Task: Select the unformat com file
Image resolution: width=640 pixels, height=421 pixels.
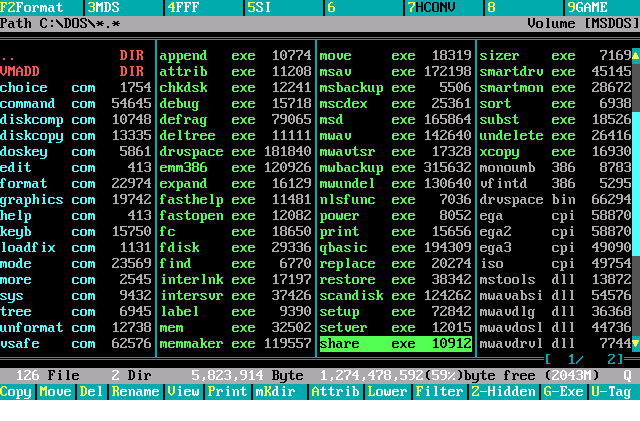Action: coord(76,327)
